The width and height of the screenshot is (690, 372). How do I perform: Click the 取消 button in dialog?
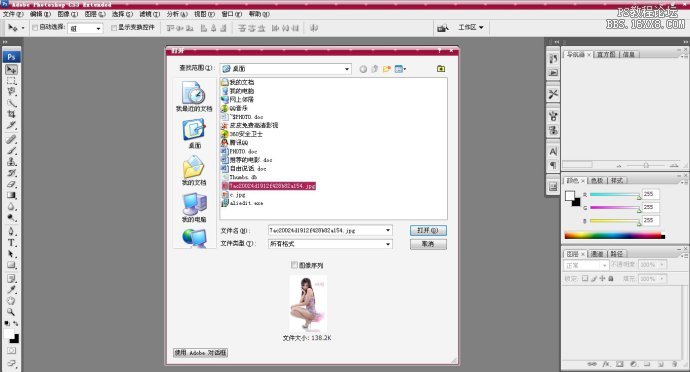tap(428, 244)
